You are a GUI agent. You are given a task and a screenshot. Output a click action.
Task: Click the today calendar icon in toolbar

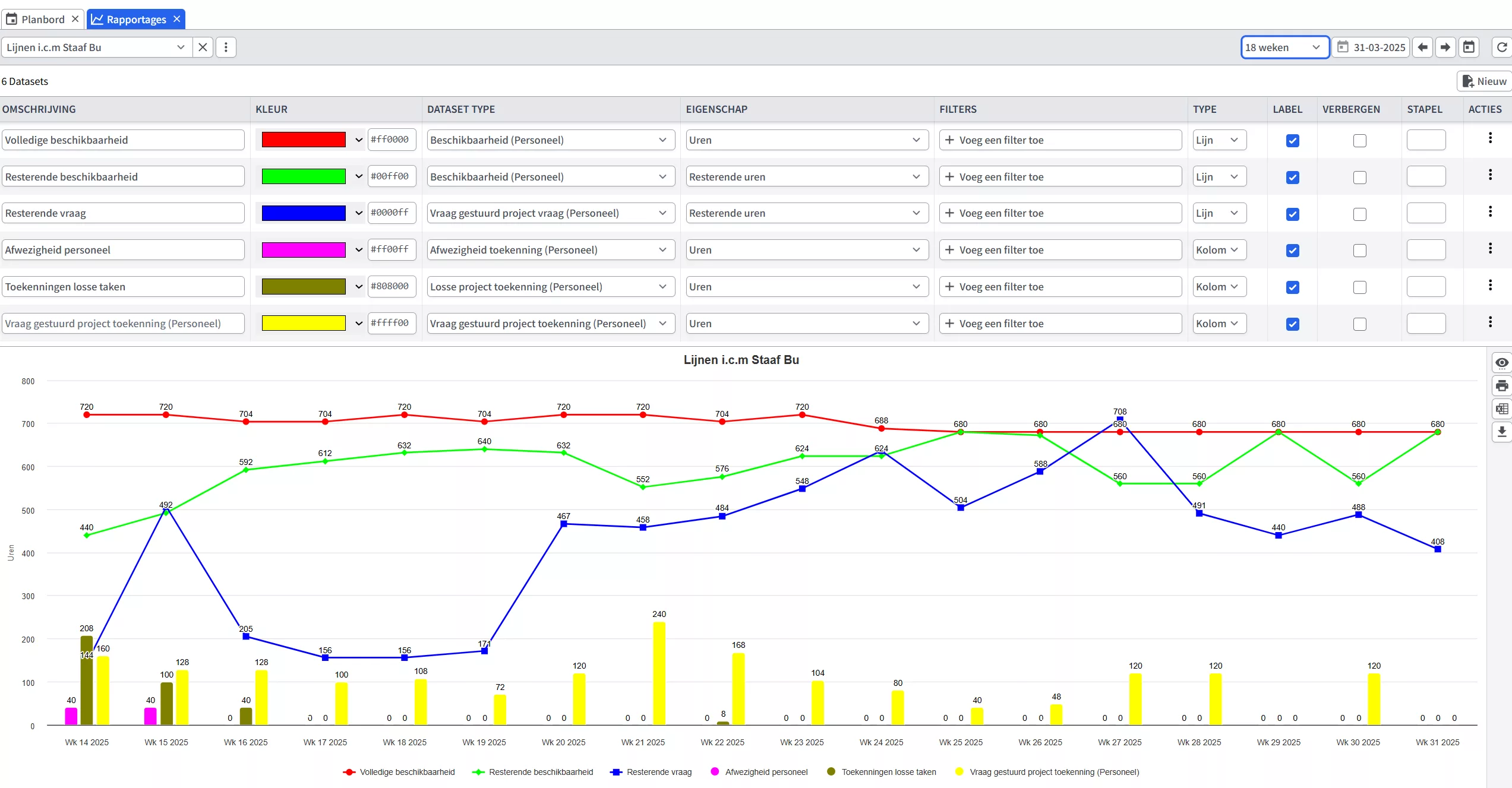[x=1469, y=47]
